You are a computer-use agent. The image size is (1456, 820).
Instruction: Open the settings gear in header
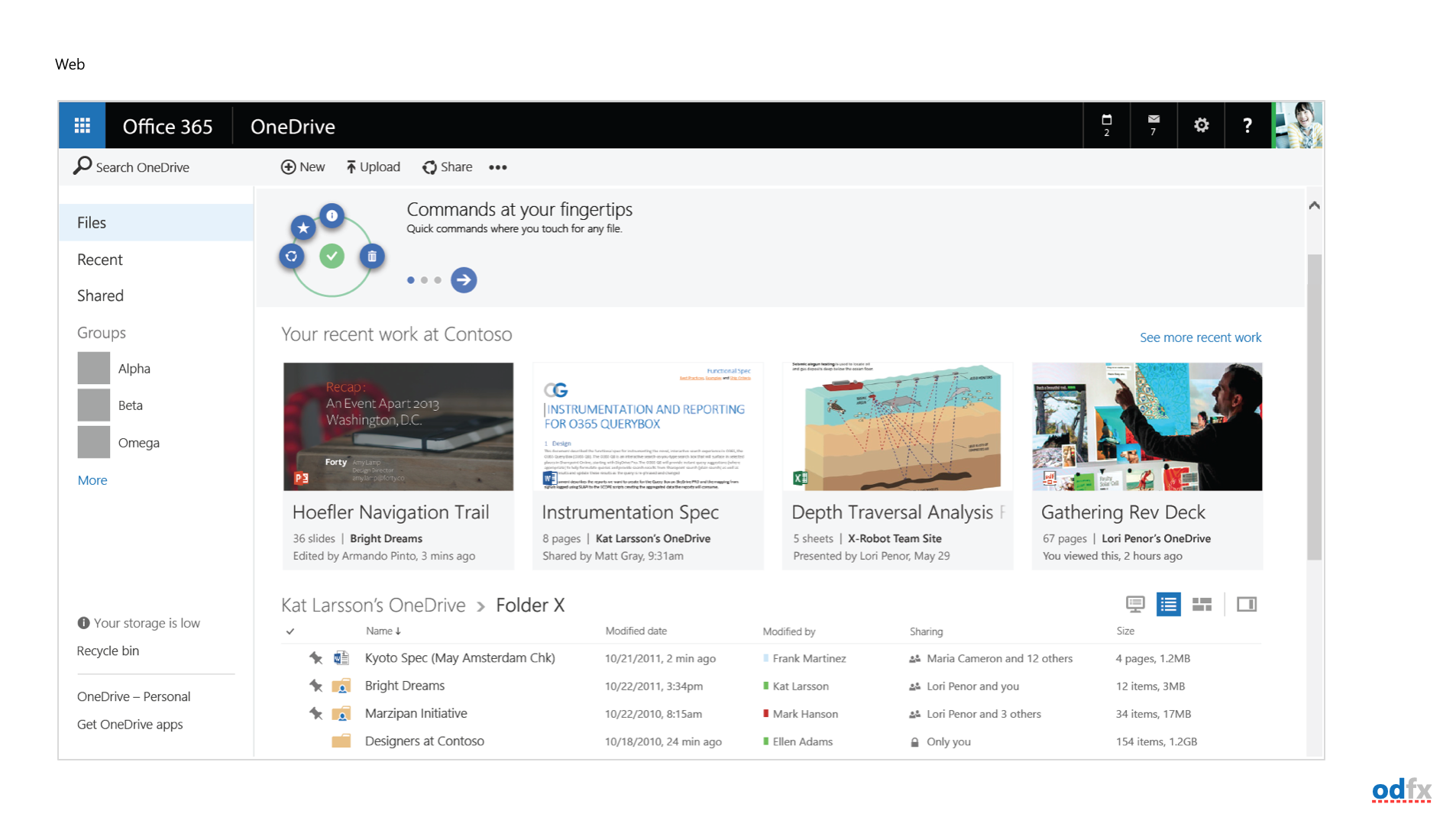[1201, 125]
